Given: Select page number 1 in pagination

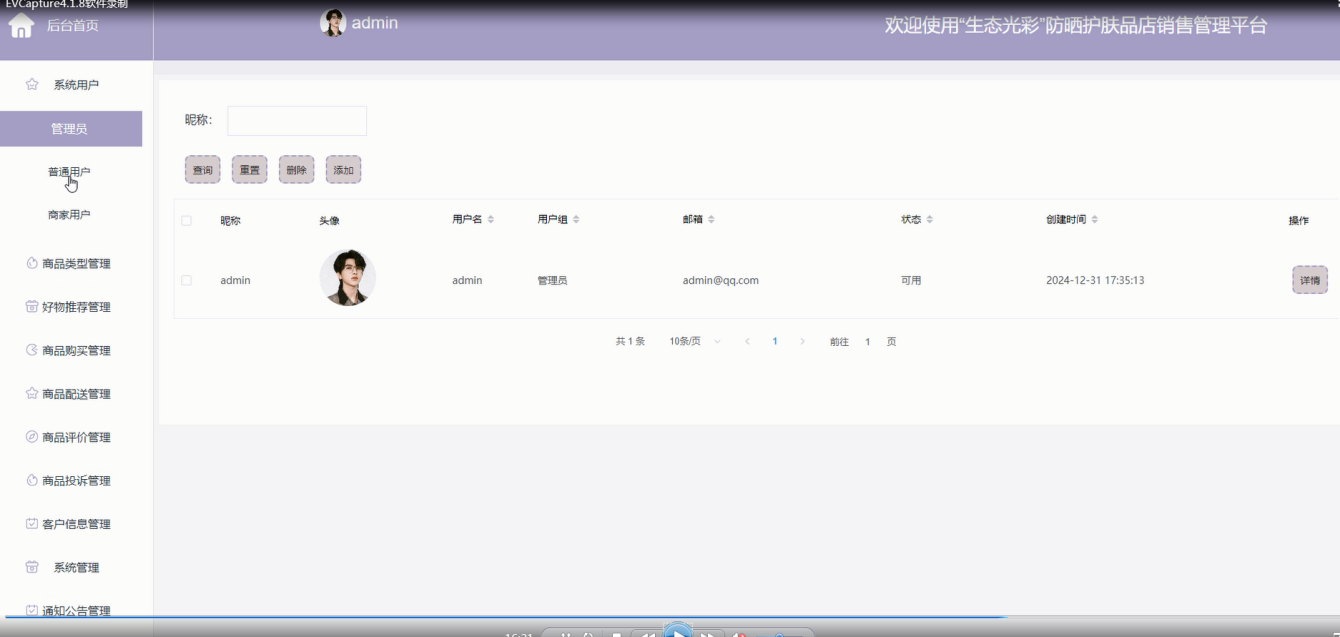Looking at the screenshot, I should pos(775,342).
